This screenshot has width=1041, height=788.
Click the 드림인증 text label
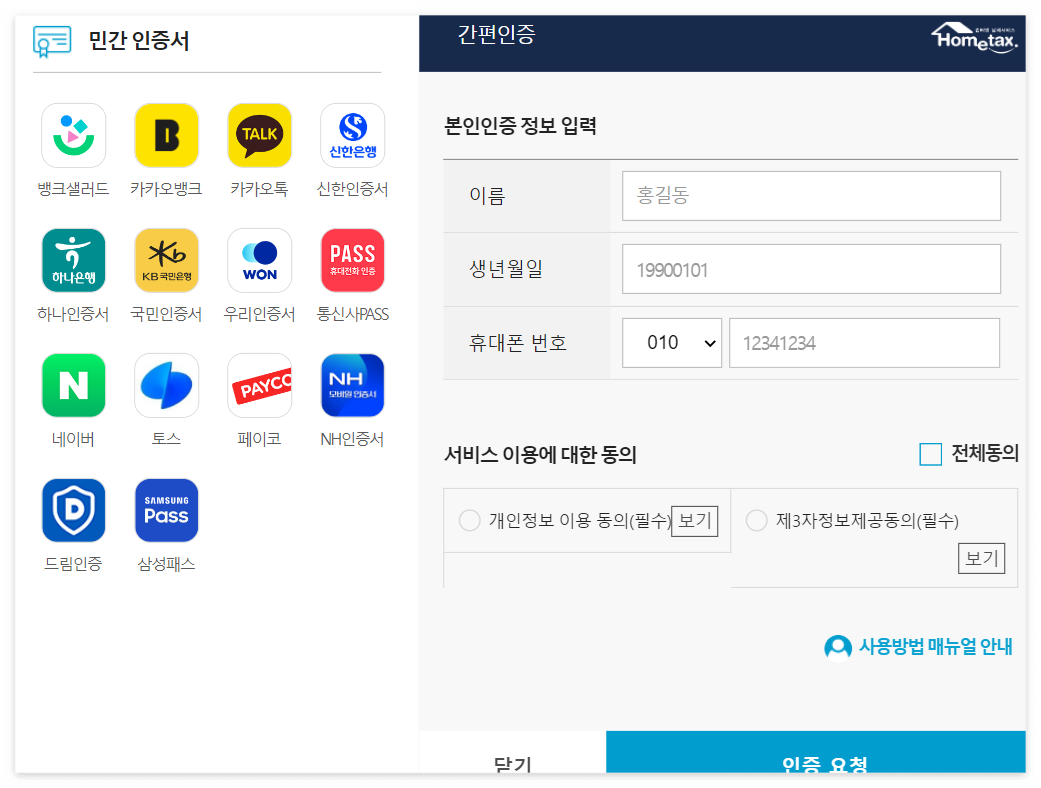pos(73,564)
